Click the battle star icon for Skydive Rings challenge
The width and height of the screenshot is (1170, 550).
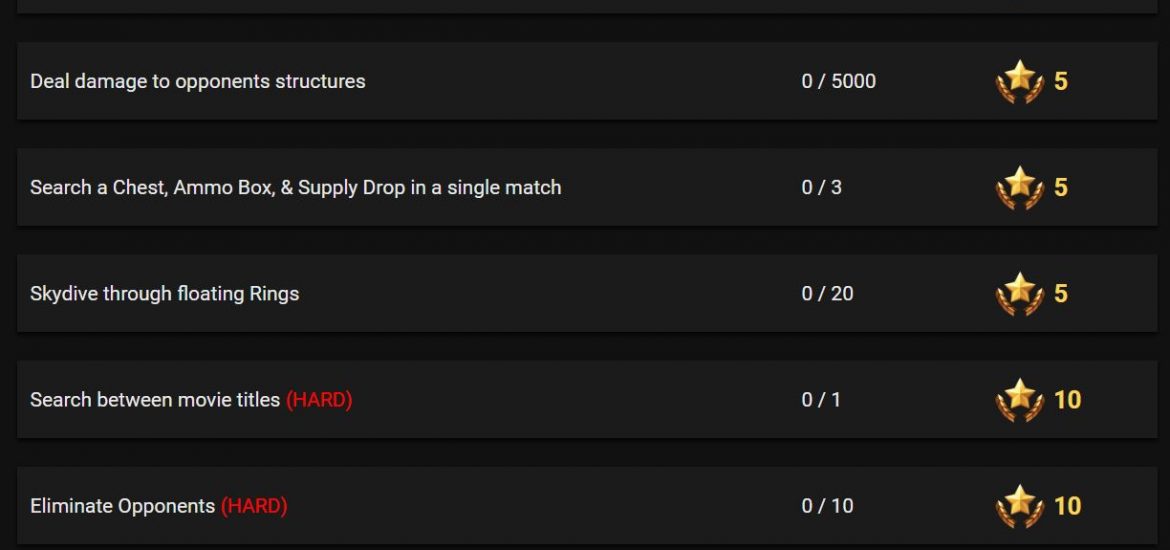click(1019, 293)
